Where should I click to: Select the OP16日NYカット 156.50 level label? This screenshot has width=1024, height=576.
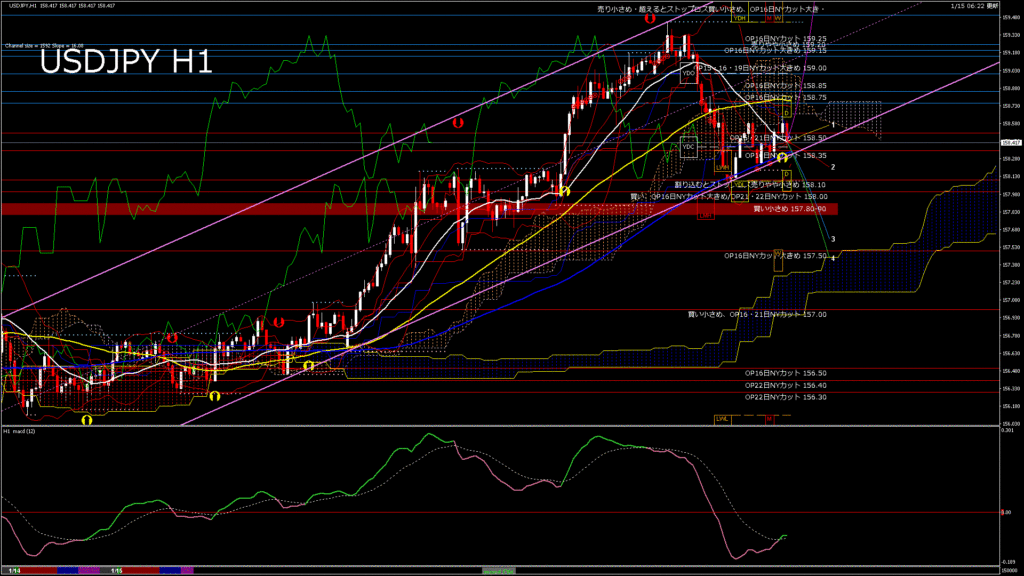786,372
